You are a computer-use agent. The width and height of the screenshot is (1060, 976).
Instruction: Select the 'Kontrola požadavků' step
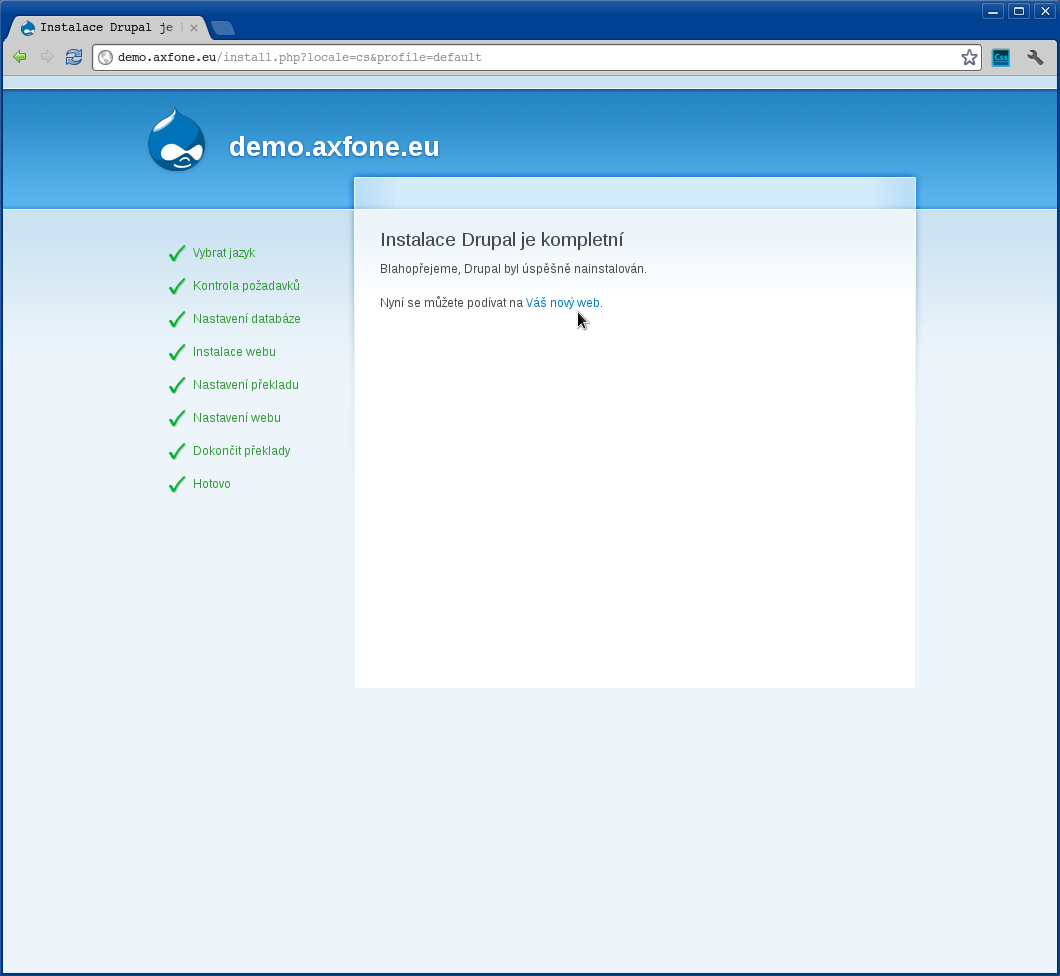246,286
